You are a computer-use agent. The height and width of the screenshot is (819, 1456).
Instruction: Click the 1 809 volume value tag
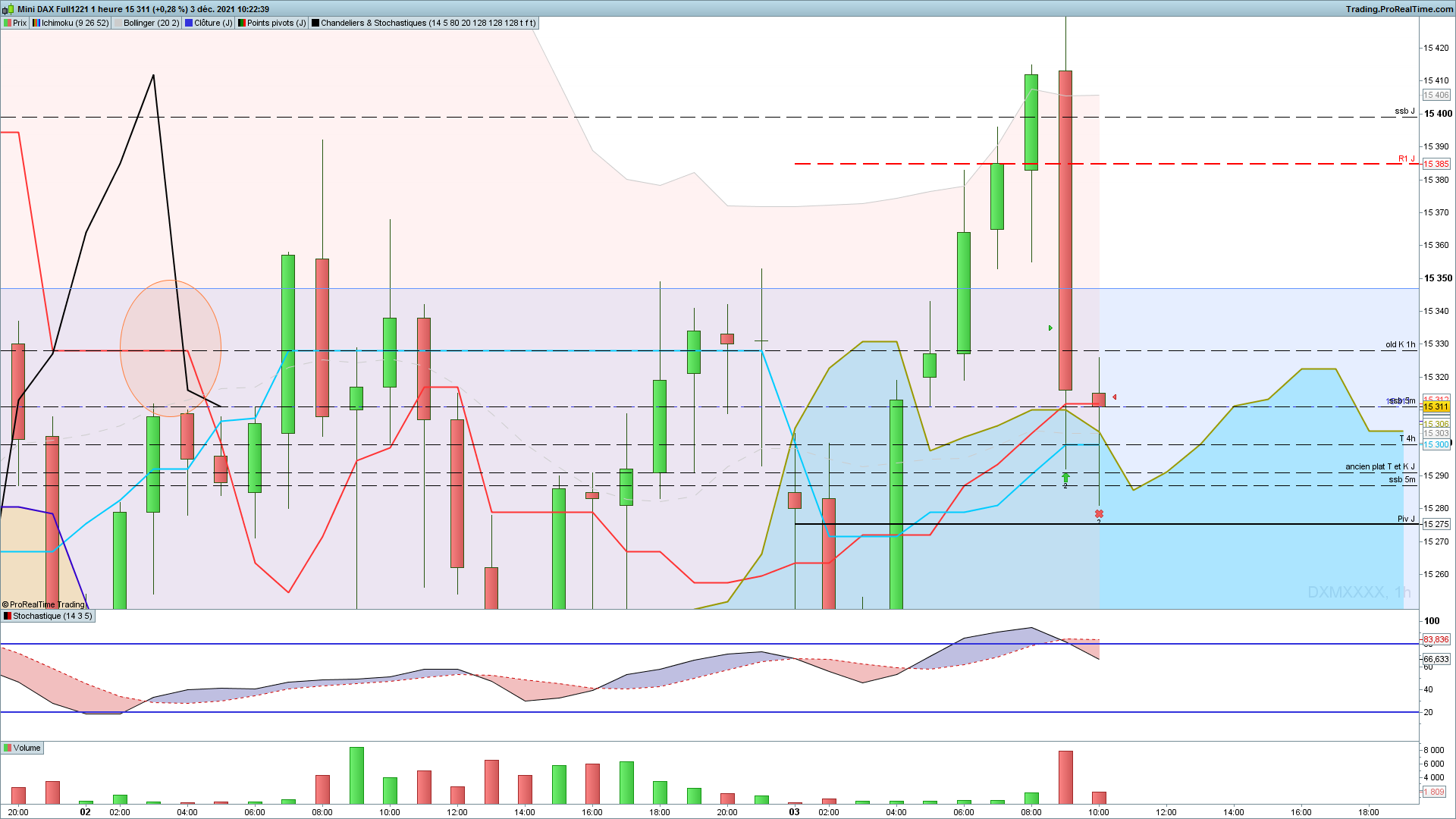[x=1433, y=792]
